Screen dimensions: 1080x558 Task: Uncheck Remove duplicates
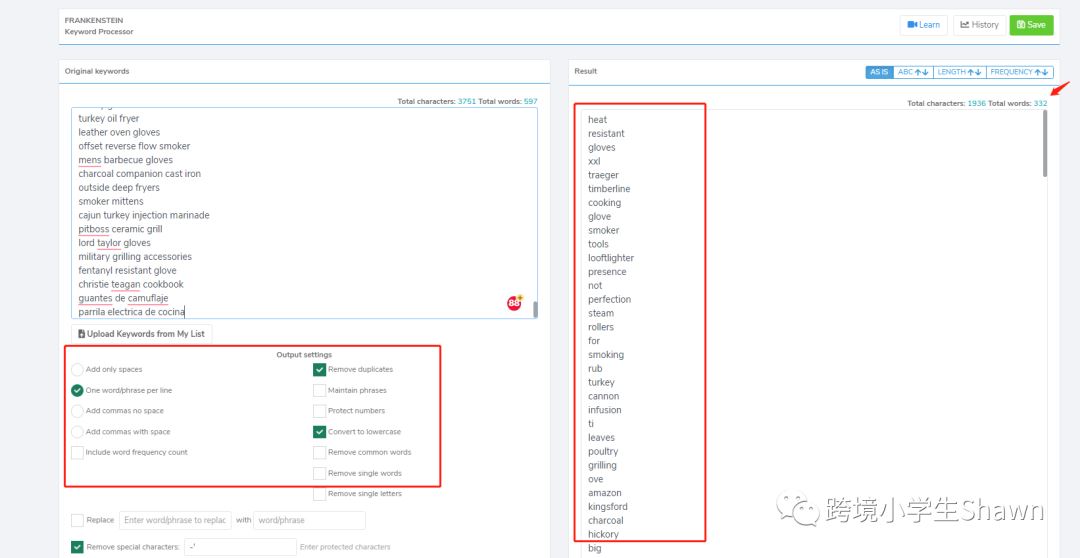point(319,369)
